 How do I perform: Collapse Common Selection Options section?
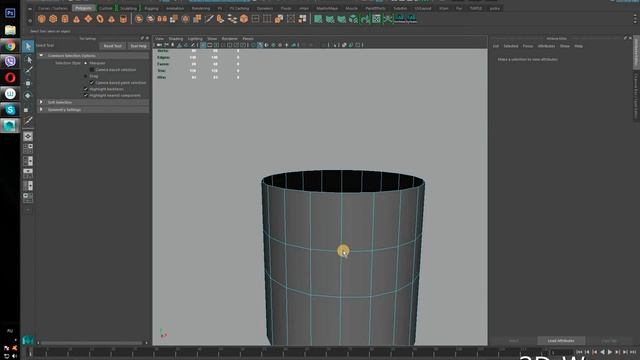click(x=41, y=56)
